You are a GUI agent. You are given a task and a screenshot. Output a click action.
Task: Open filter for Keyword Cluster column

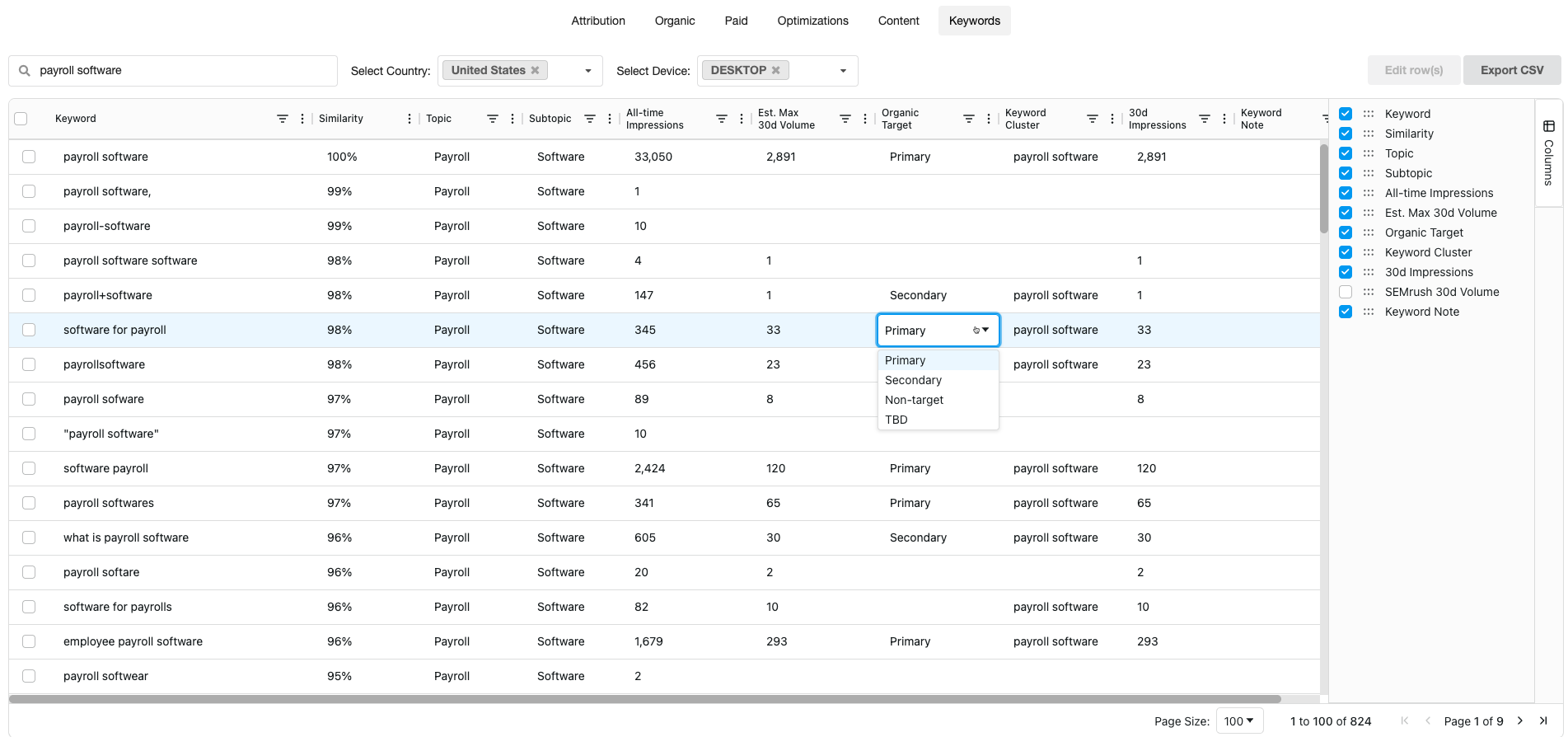pyautogui.click(x=1092, y=119)
